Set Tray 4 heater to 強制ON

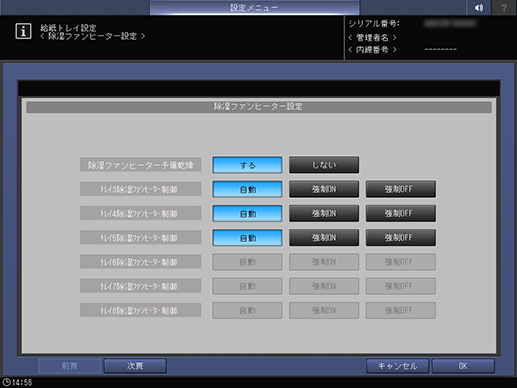point(324,214)
